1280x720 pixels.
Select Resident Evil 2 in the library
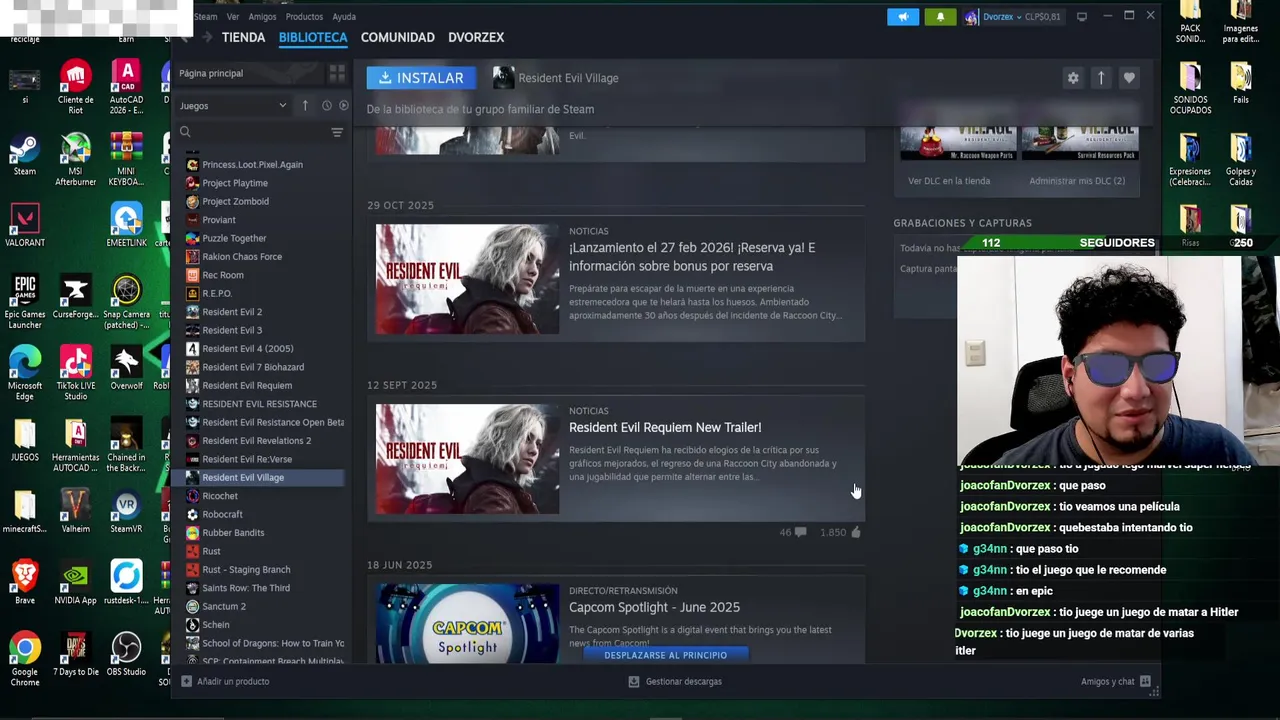[232, 312]
